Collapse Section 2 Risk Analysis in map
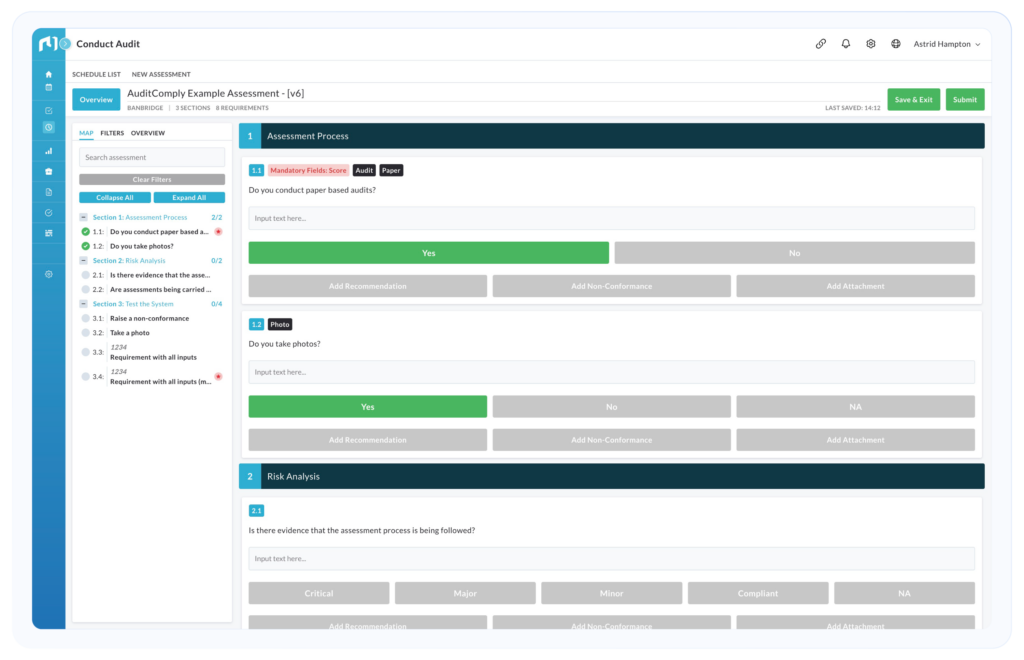 coord(84,260)
